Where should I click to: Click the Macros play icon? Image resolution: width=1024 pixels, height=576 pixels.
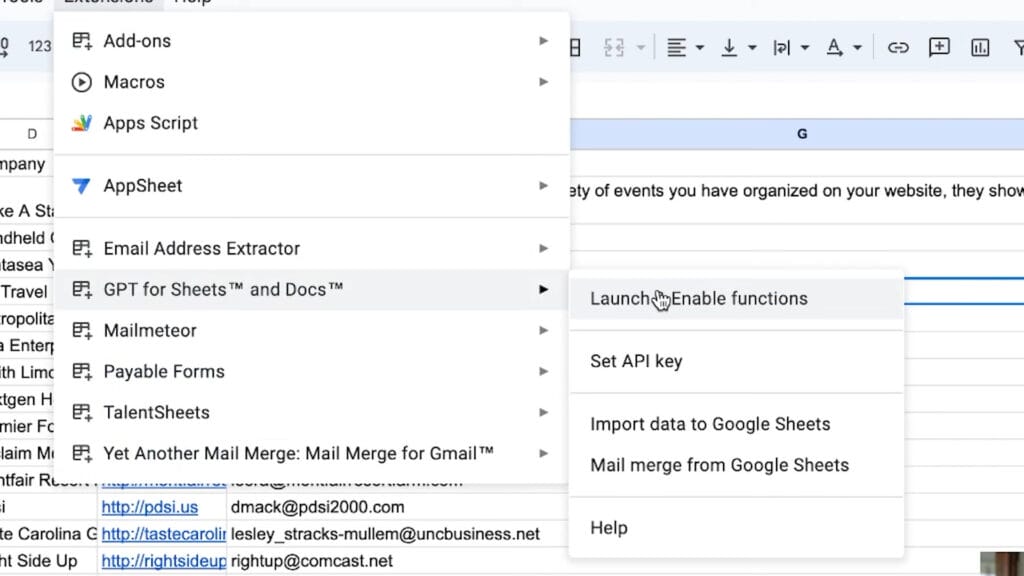82,82
